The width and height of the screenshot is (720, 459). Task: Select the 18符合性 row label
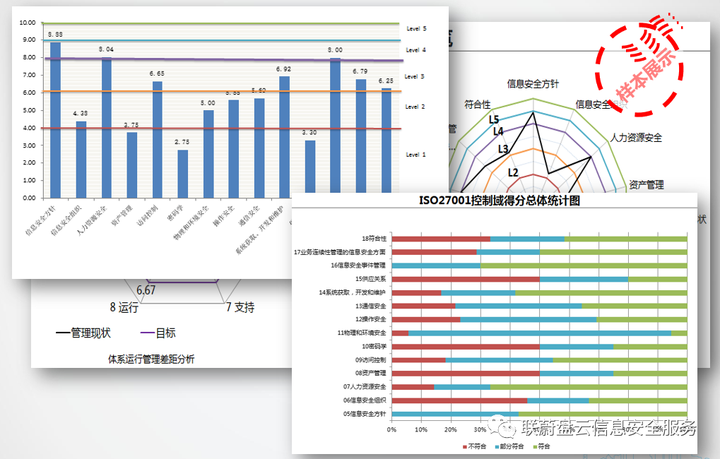click(374, 238)
